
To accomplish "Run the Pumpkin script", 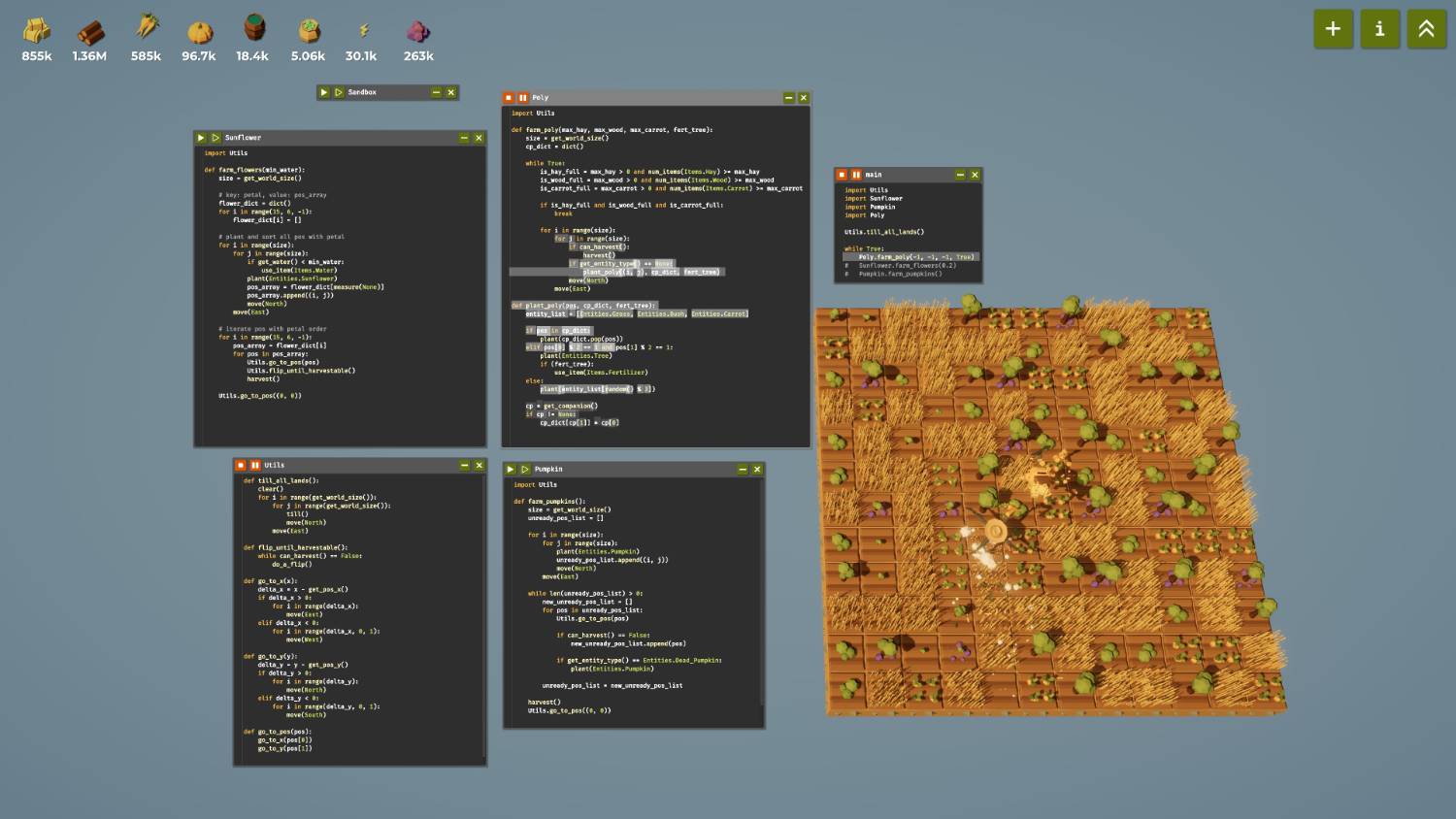I will point(511,470).
